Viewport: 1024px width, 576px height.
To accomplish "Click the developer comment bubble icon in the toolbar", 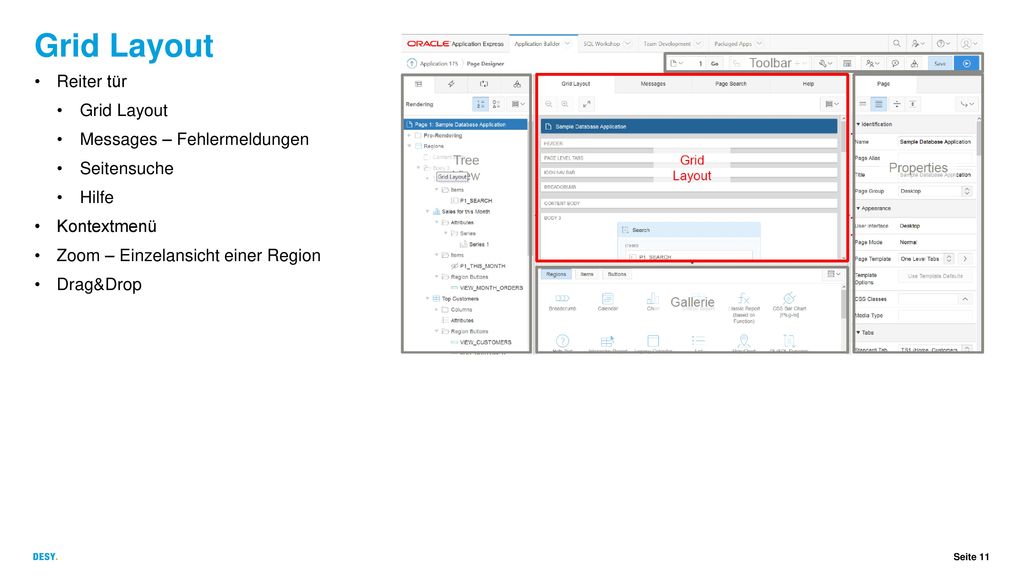I will (x=895, y=63).
